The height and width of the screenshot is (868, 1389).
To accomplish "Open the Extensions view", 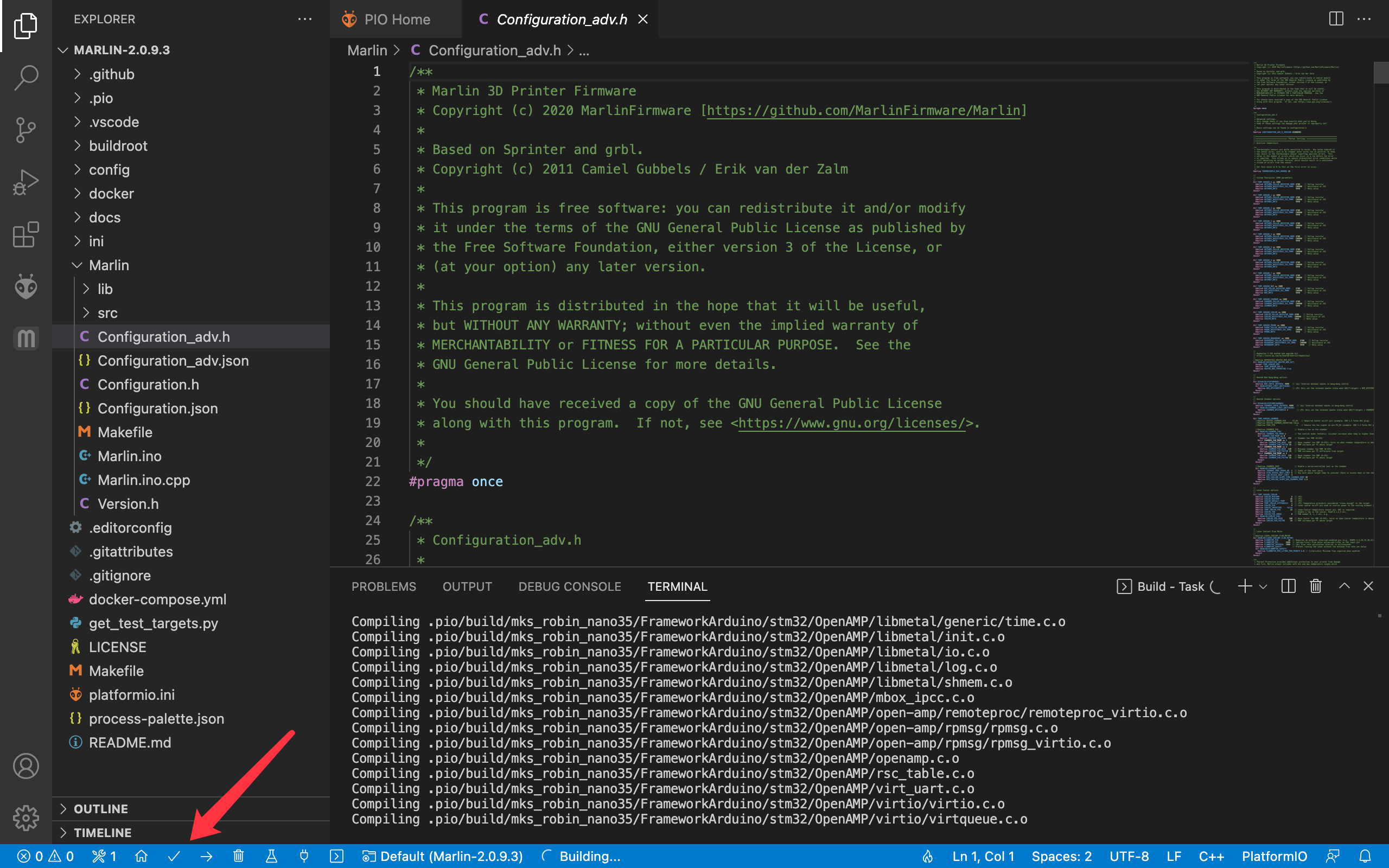I will click(x=26, y=235).
